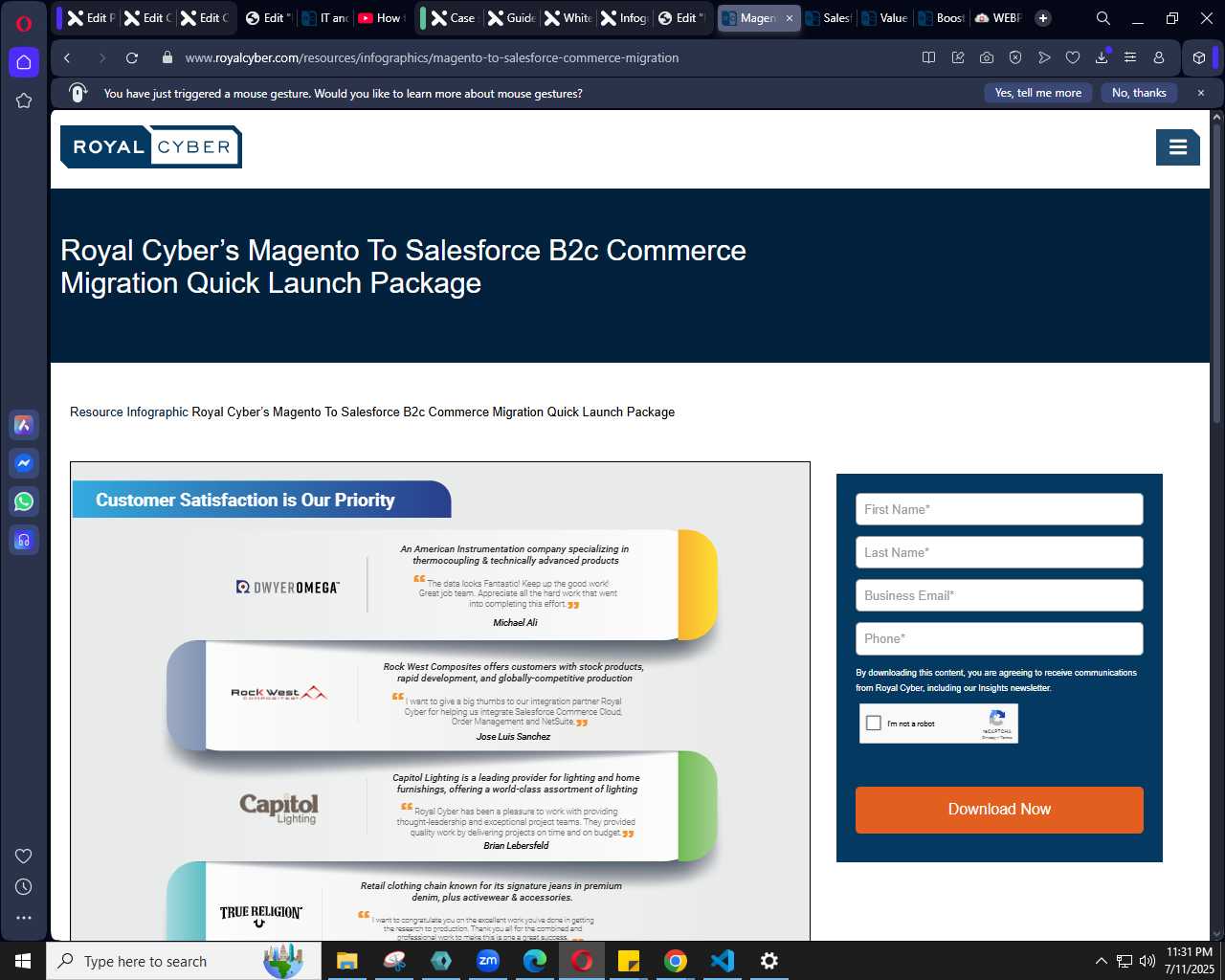Click the customer satisfaction infographic image
Viewport: 1225px width, 980px height.
pos(440,702)
